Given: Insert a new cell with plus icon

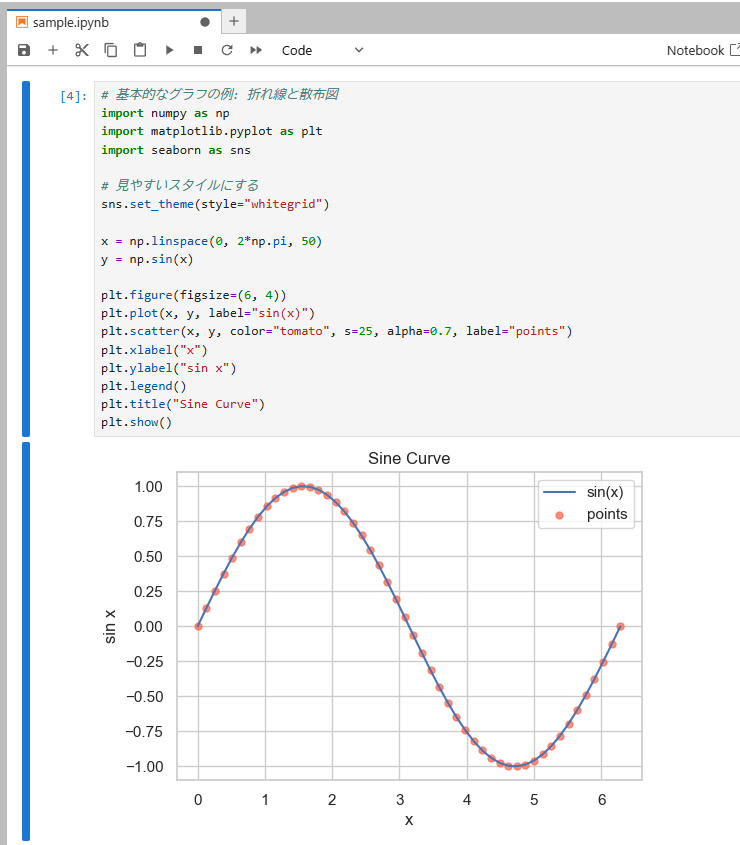Looking at the screenshot, I should 53,50.
